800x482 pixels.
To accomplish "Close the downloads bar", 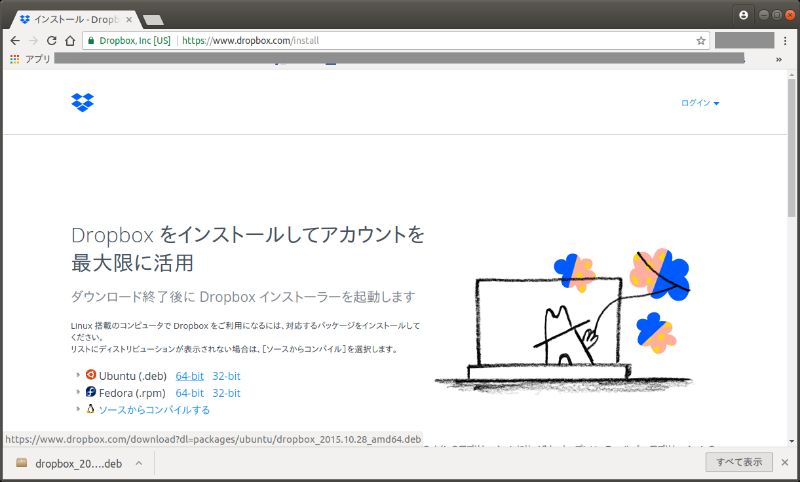I will pyautogui.click(x=785, y=463).
